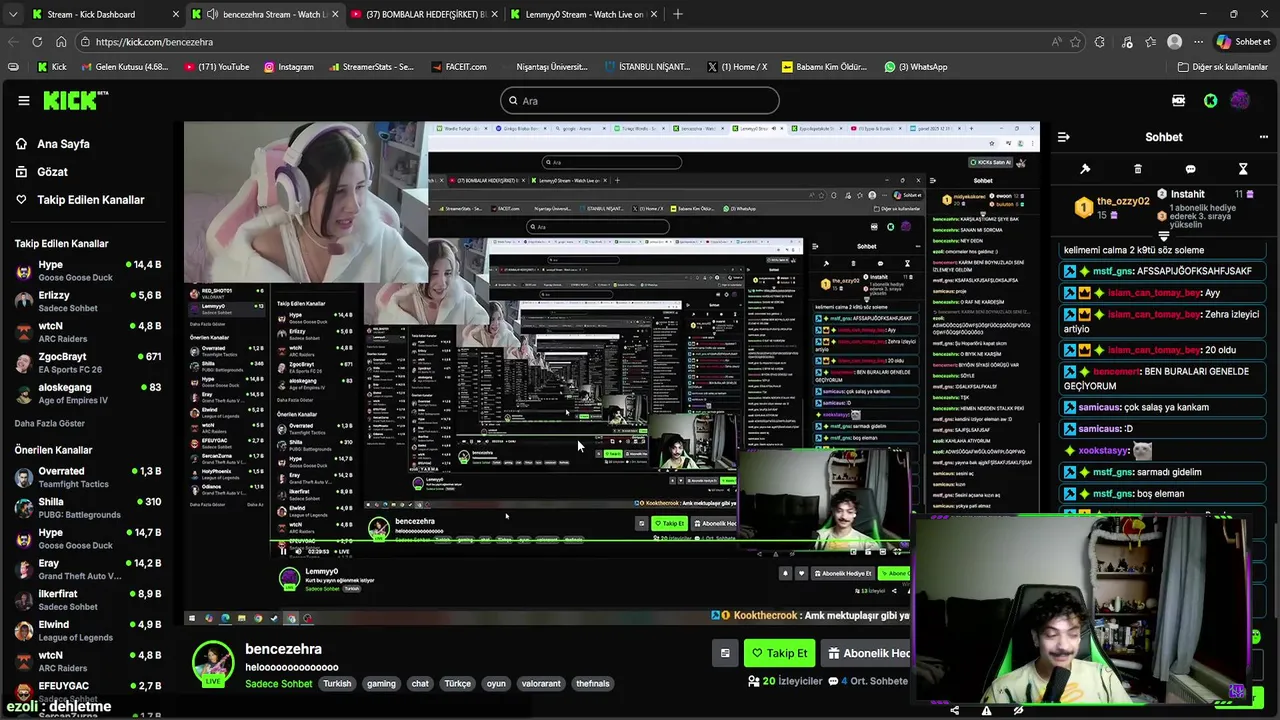Open the hamburger menu beside Kick logo
The height and width of the screenshot is (720, 1280).
(x=24, y=100)
